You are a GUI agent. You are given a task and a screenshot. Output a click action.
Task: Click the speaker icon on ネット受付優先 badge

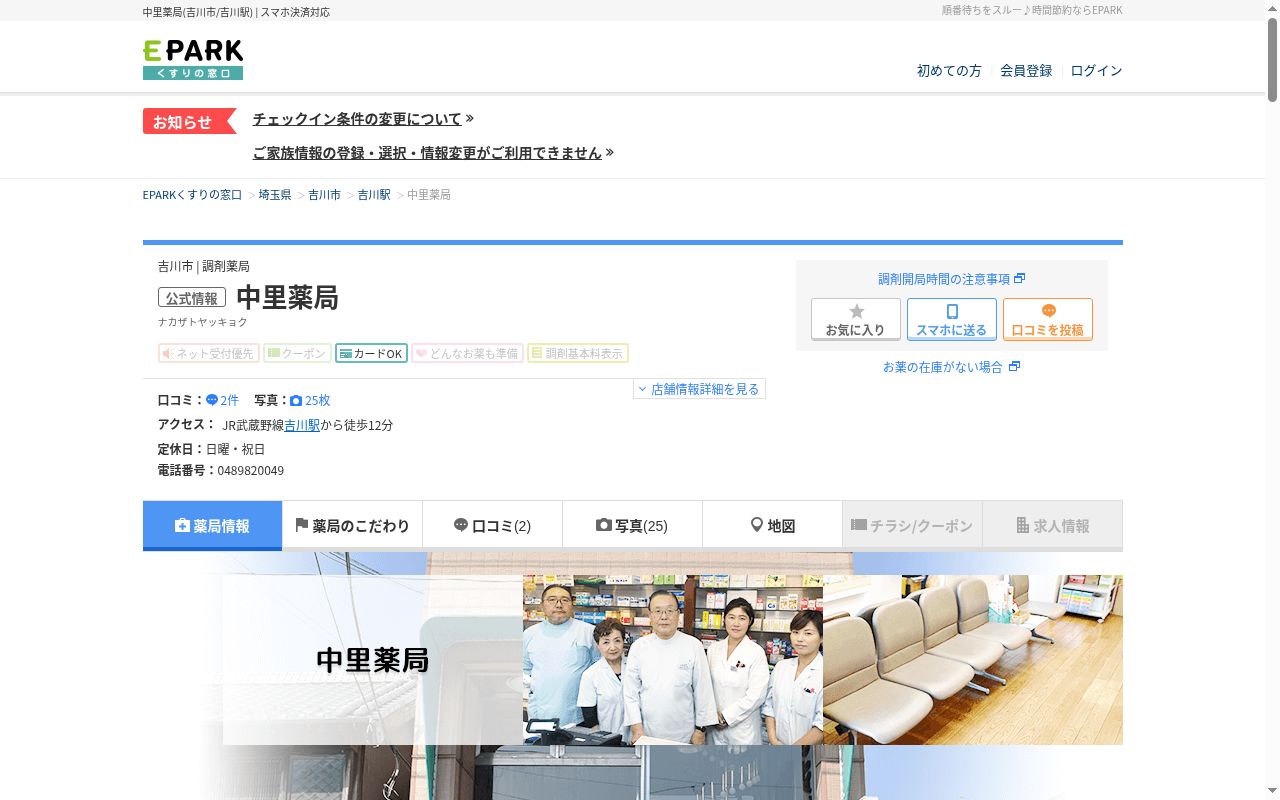[x=168, y=353]
